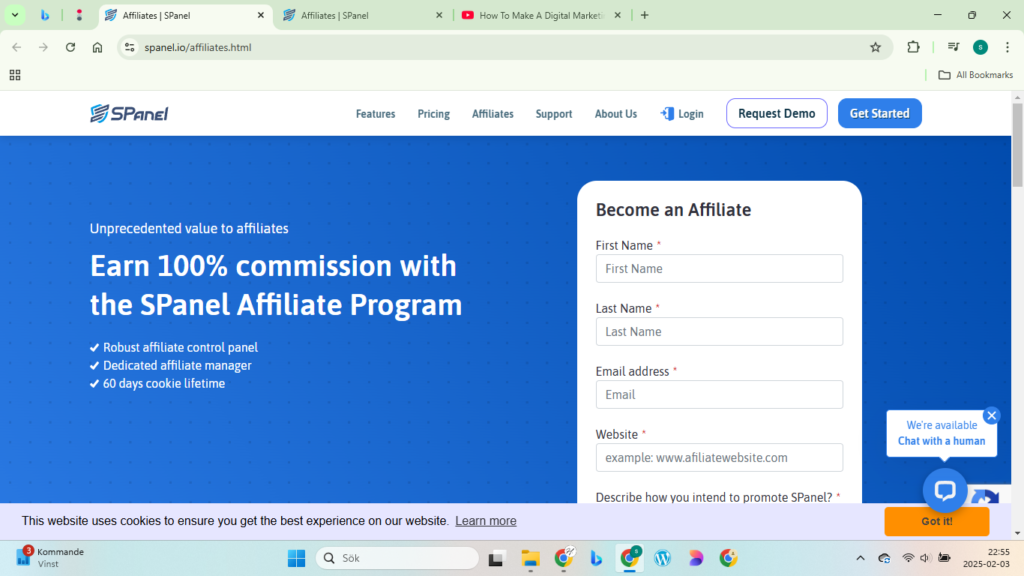Open the Apps grid shortcut
This screenshot has width=1024, height=576.
tap(15, 75)
